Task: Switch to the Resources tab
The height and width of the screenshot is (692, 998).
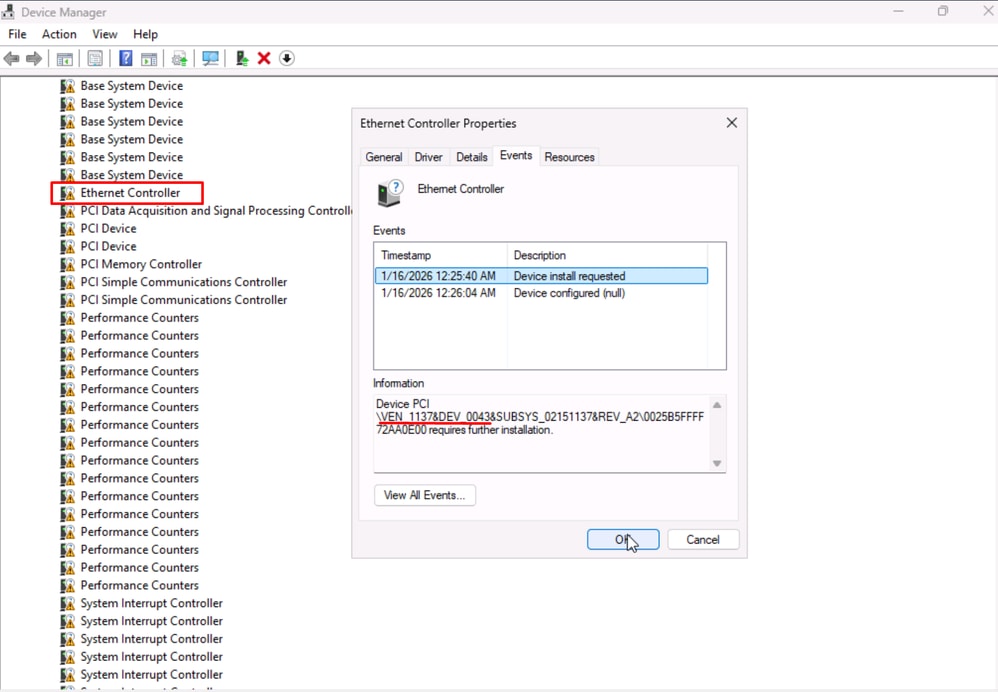Action: coord(569,156)
